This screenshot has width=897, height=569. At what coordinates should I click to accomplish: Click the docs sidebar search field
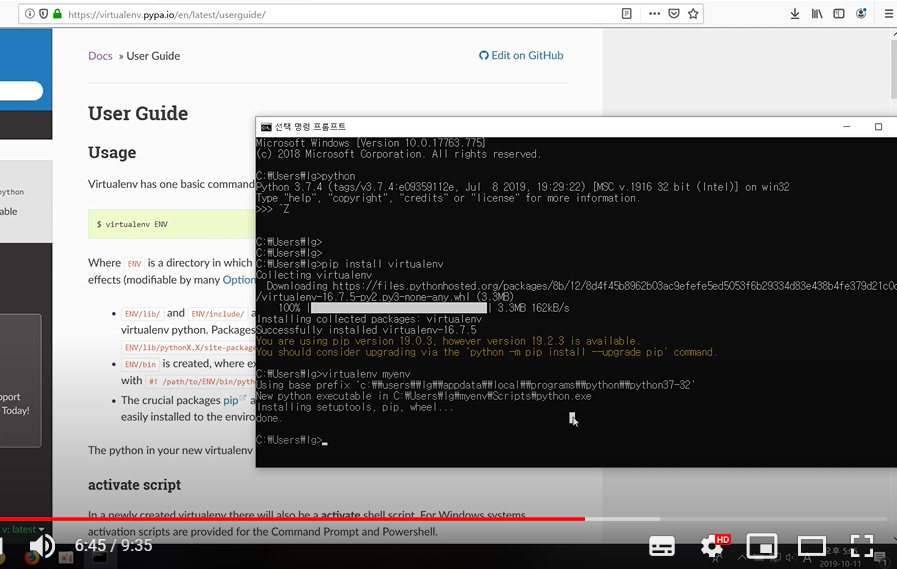(x=21, y=90)
